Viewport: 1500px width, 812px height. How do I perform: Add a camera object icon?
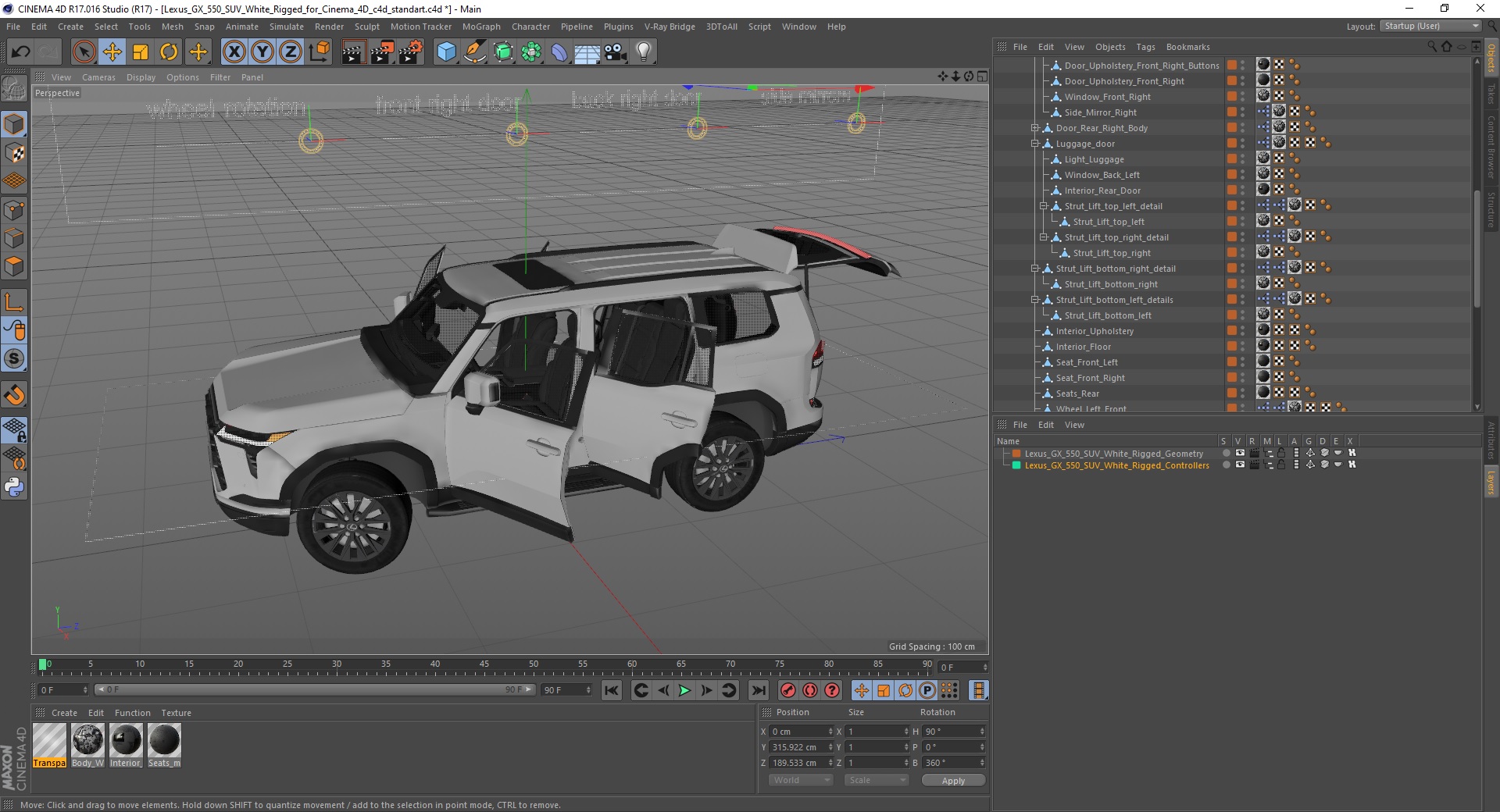(616, 52)
